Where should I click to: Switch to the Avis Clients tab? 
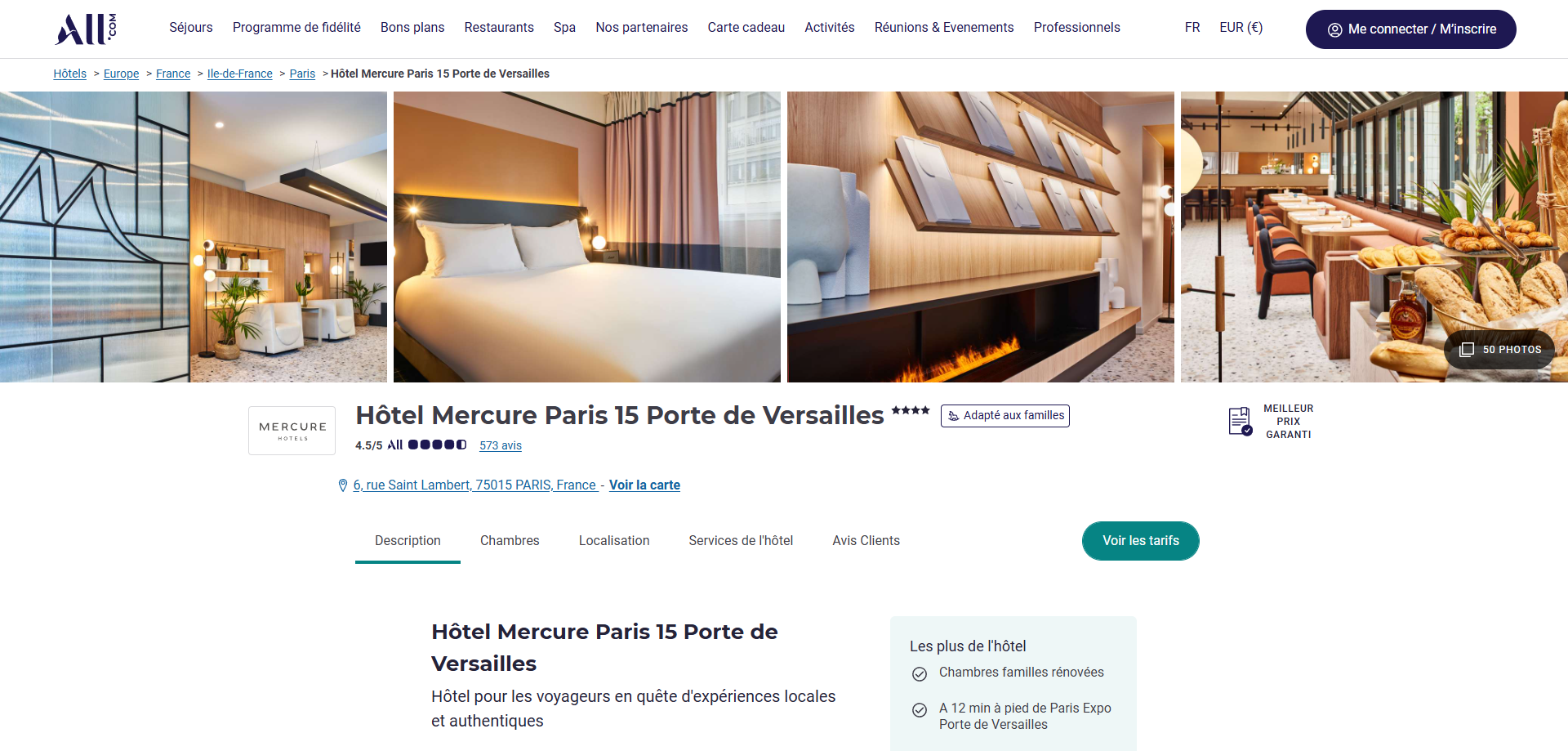pyautogui.click(x=866, y=541)
